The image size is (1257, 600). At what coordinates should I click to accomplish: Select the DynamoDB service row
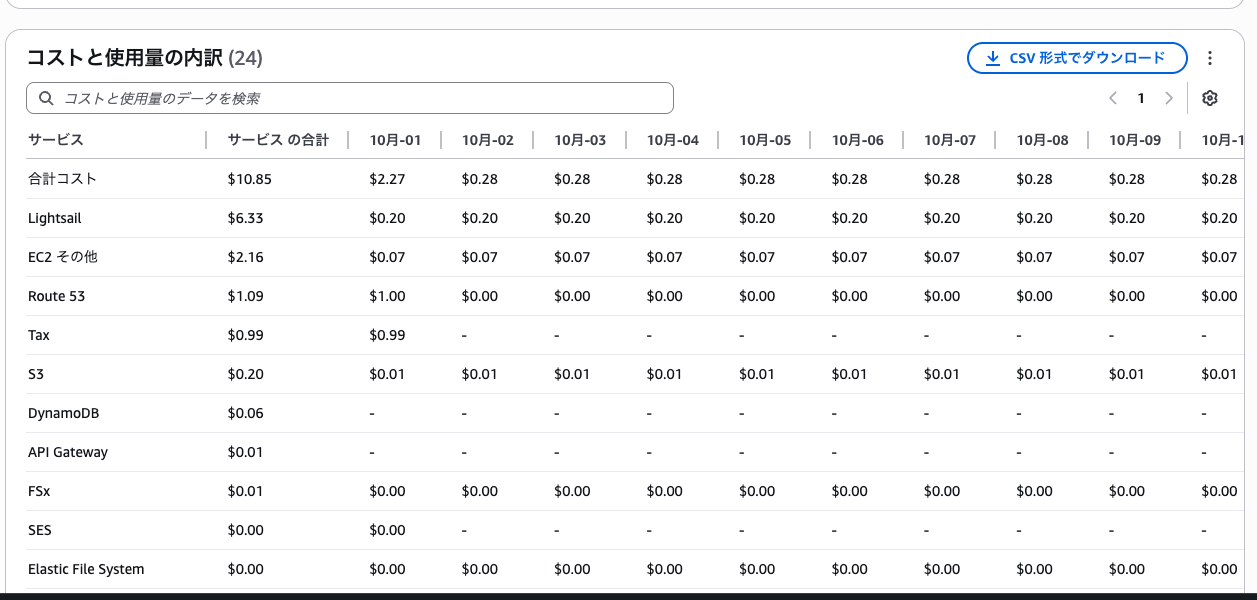pos(628,413)
